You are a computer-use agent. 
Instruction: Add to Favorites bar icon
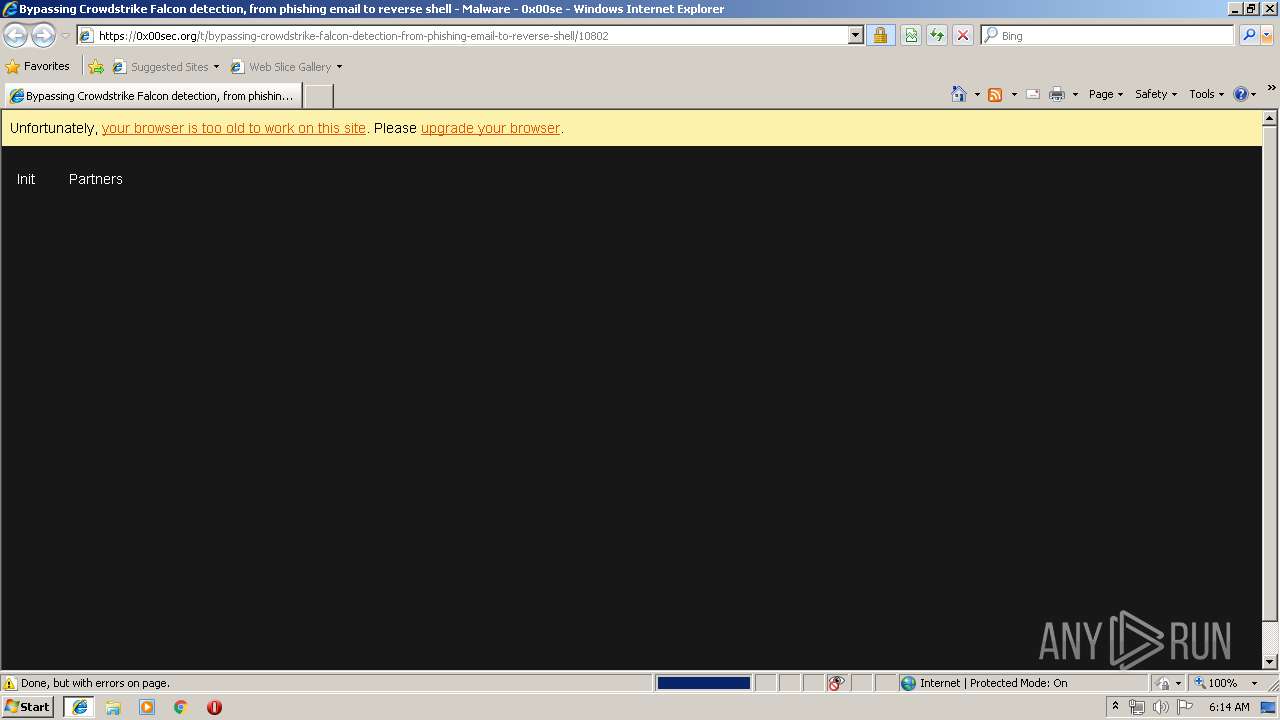point(96,67)
